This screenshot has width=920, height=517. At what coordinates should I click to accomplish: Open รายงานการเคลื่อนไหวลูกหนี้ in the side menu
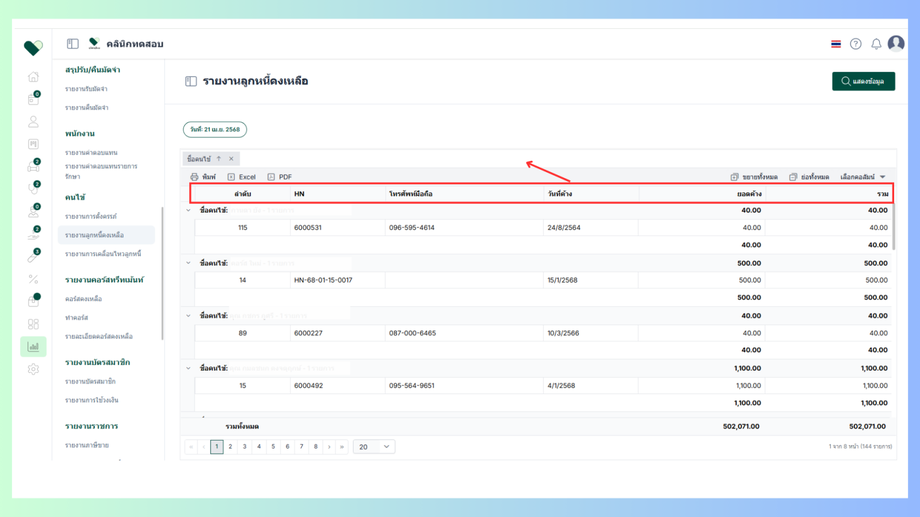tap(103, 254)
